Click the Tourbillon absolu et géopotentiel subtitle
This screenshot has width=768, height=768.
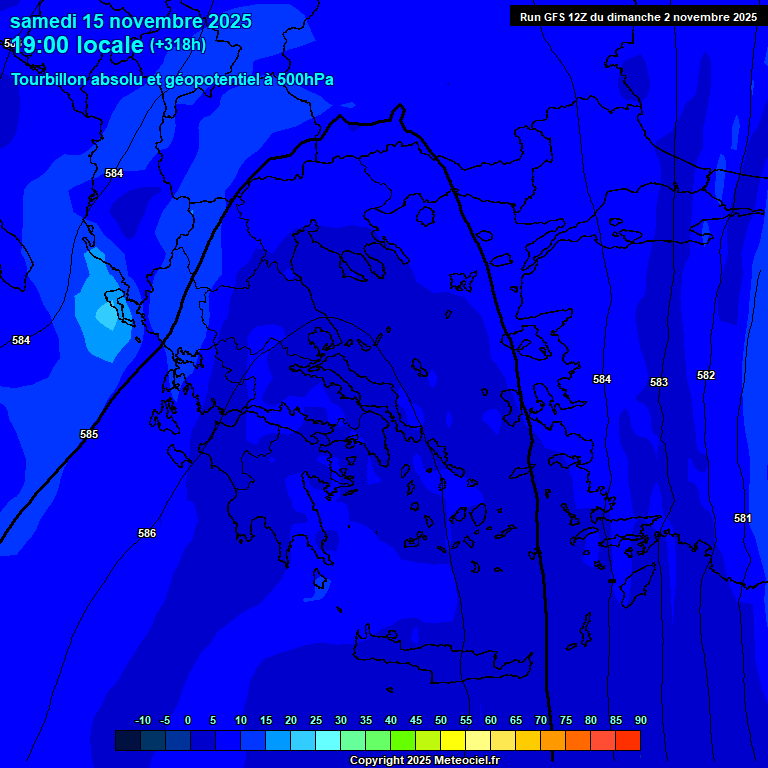172,80
